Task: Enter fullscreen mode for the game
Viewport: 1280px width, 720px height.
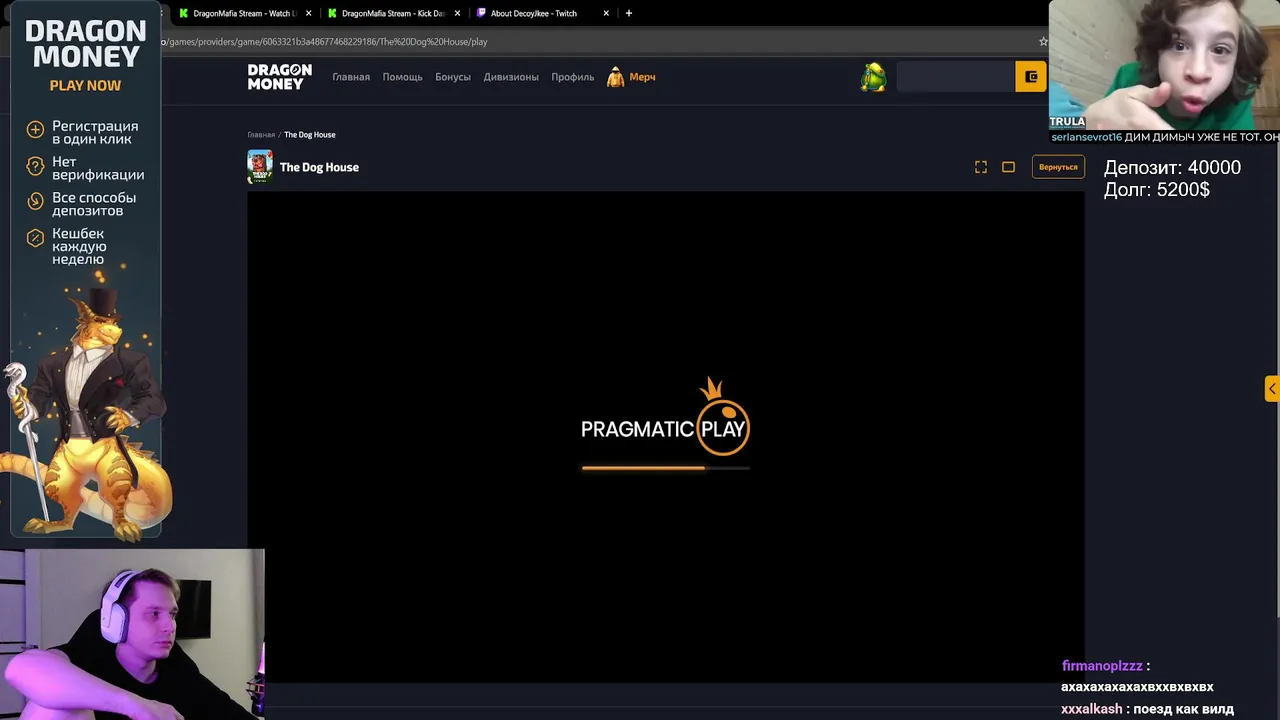Action: 981,167
